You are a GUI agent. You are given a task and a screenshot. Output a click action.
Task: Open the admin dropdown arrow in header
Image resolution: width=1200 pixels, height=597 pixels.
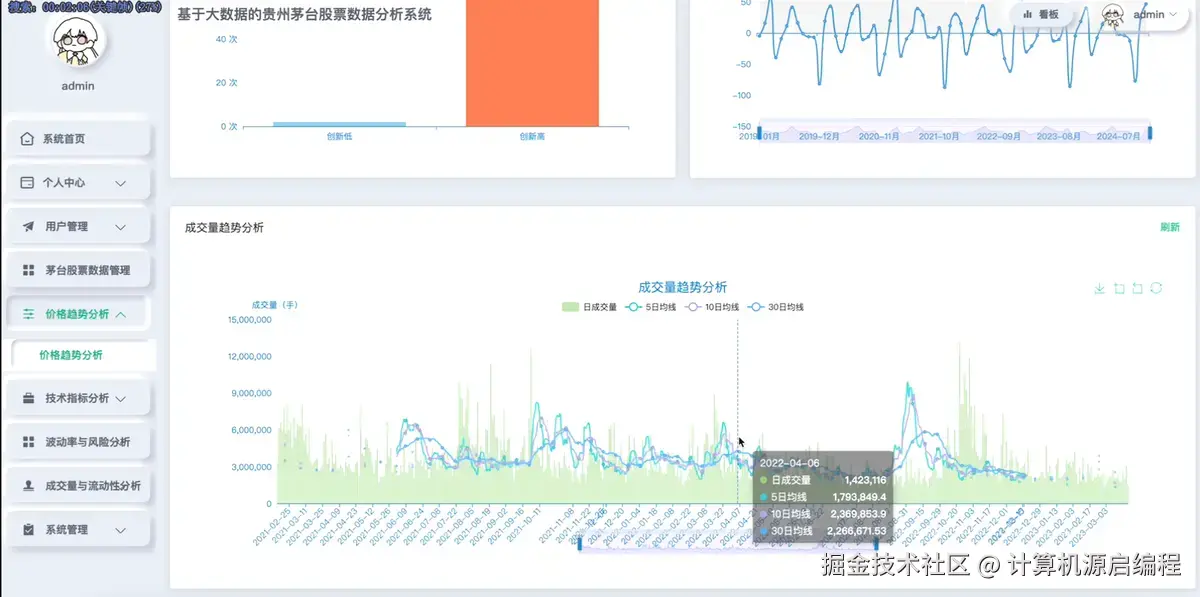[1173, 15]
